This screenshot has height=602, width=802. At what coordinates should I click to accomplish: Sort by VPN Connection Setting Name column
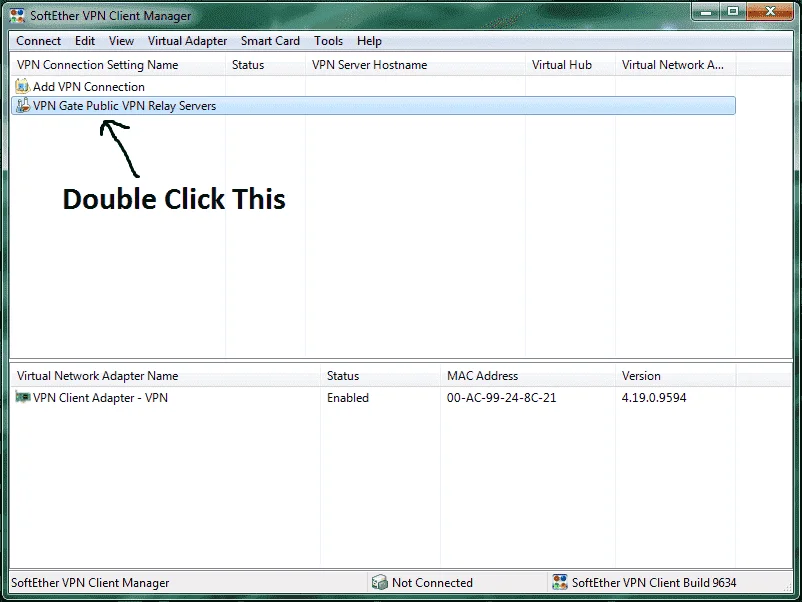(x=118, y=65)
